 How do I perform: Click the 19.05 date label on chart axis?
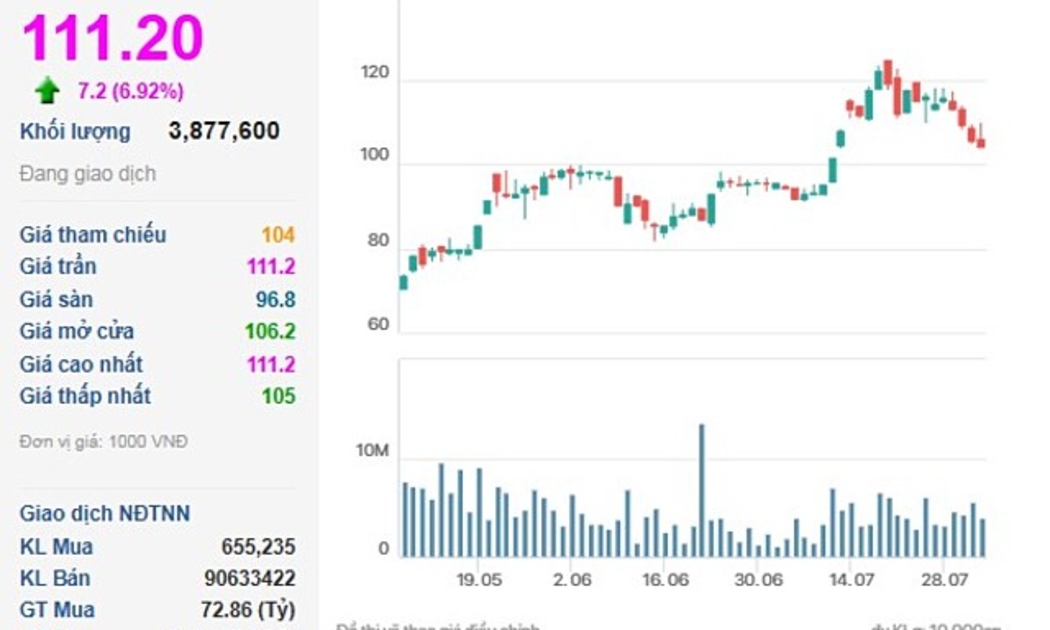(x=479, y=579)
